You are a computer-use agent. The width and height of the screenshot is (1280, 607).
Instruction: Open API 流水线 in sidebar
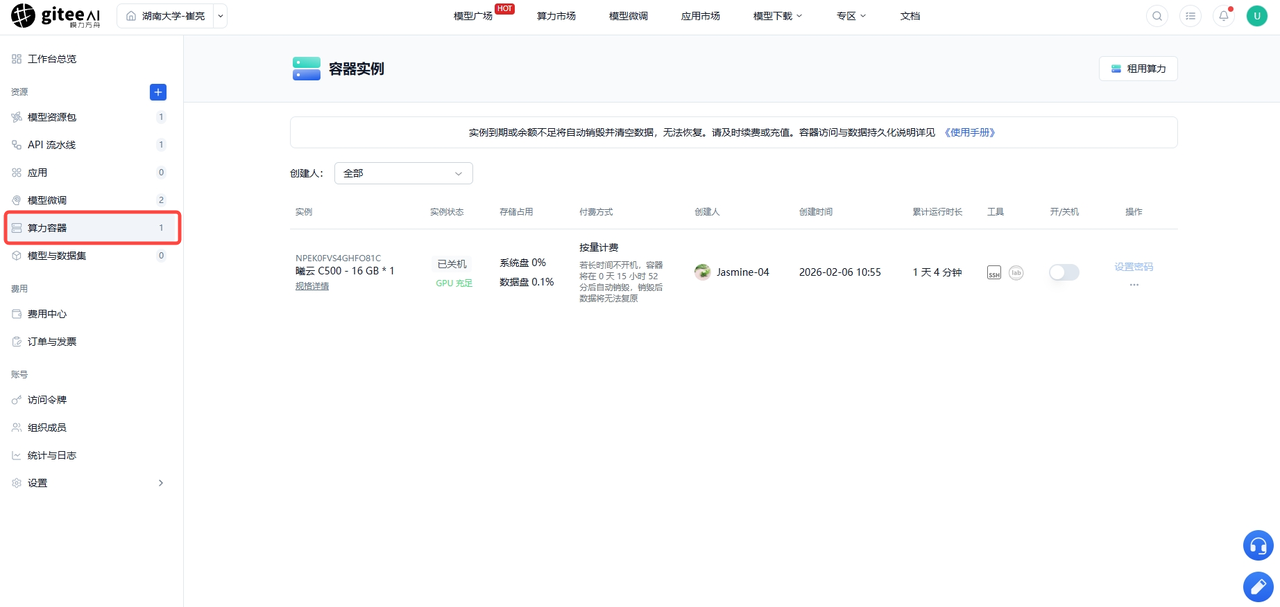click(91, 145)
